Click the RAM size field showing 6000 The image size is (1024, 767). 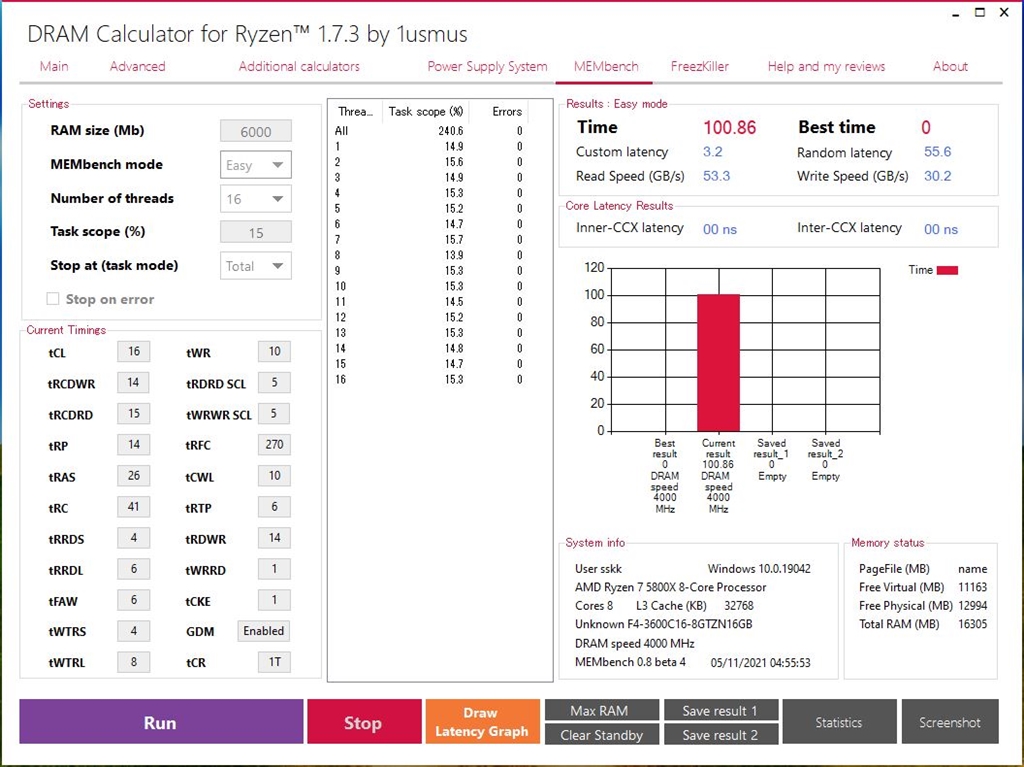point(255,131)
